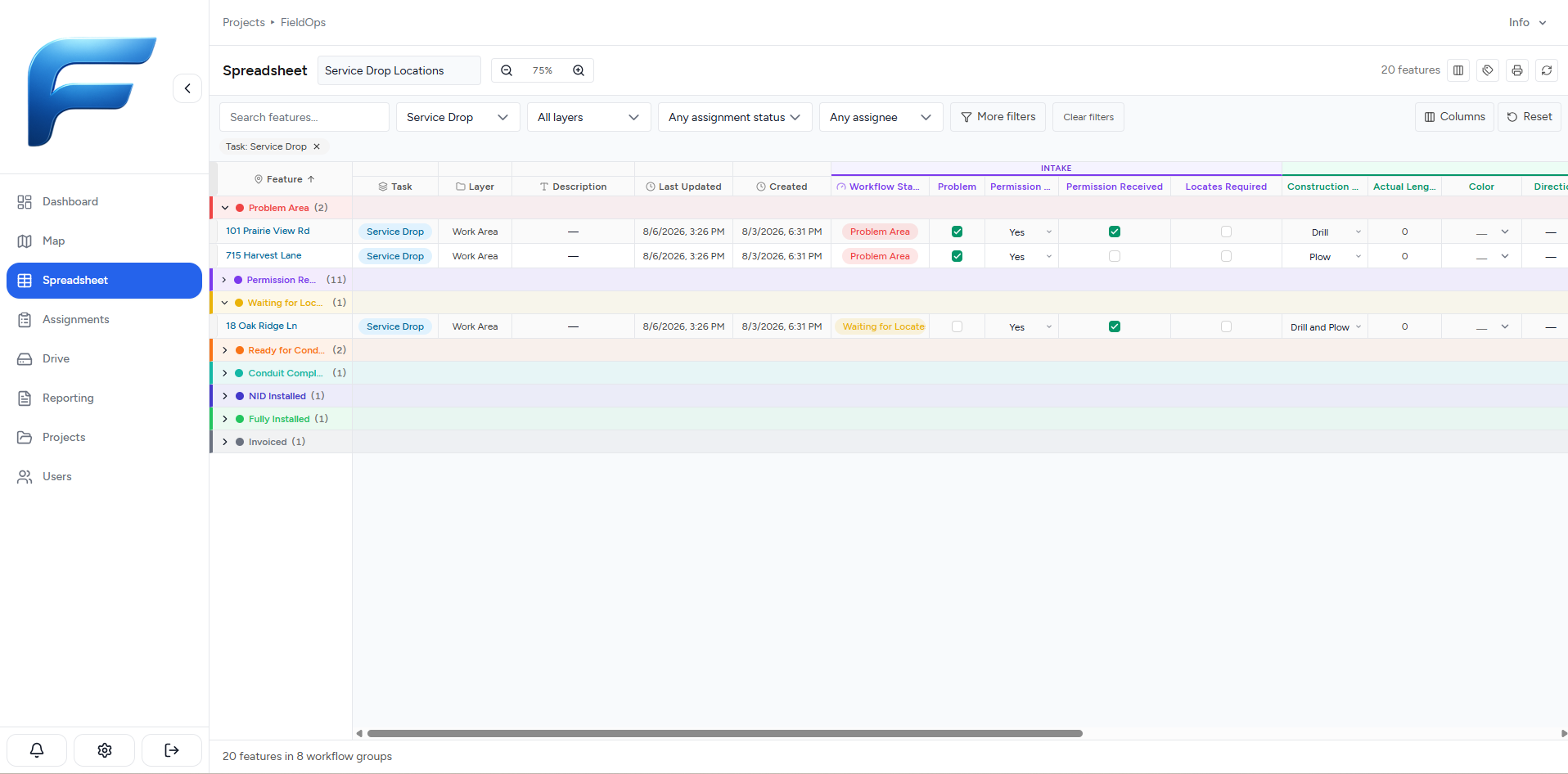Expand the Conduit Compl... group

[x=225, y=373]
